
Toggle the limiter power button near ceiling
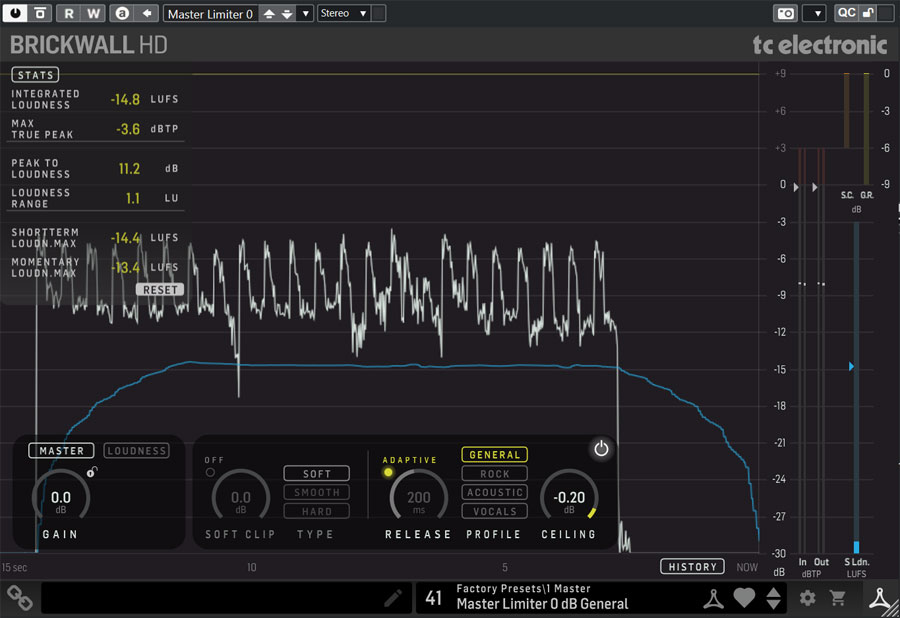601,449
